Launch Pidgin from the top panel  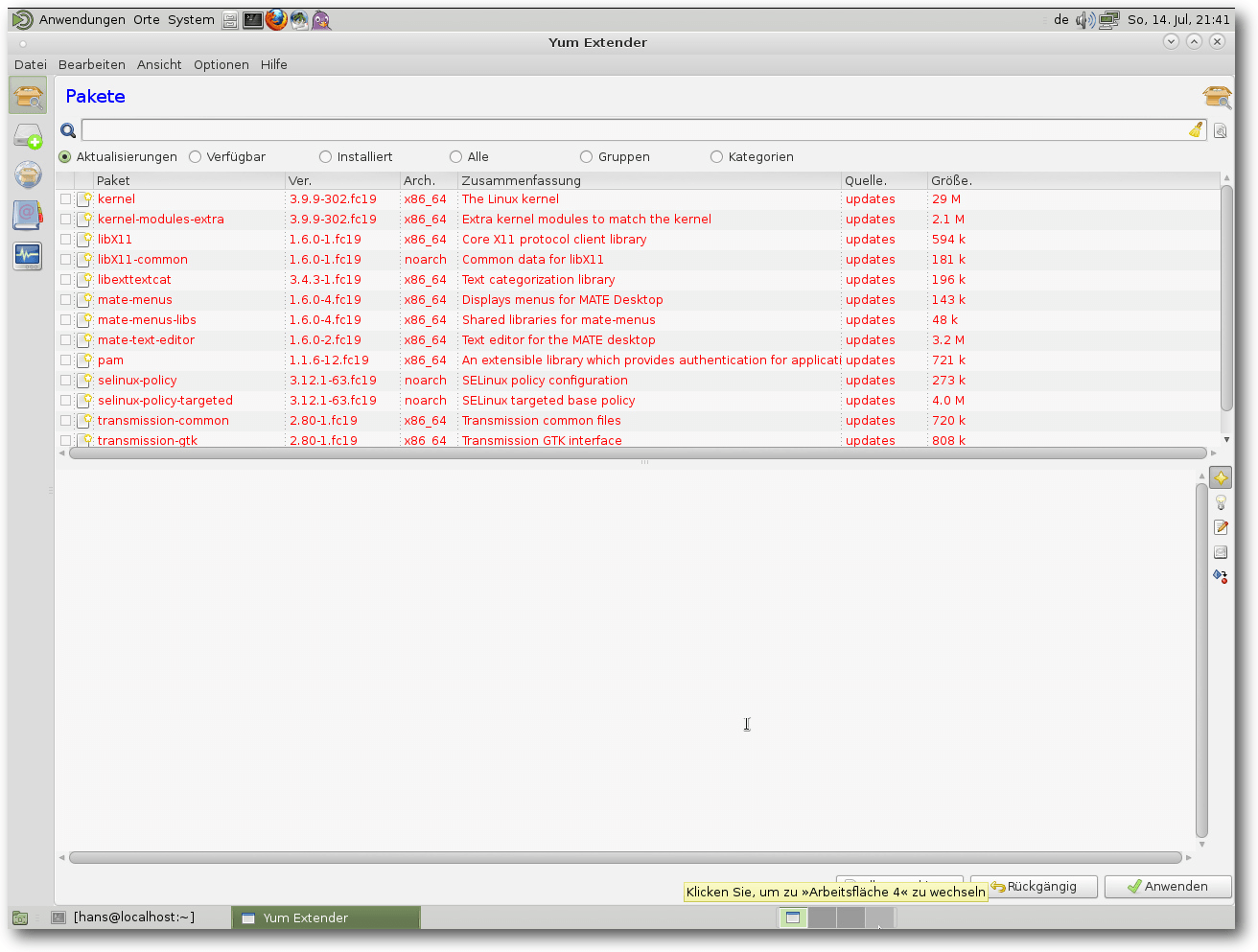click(x=321, y=20)
